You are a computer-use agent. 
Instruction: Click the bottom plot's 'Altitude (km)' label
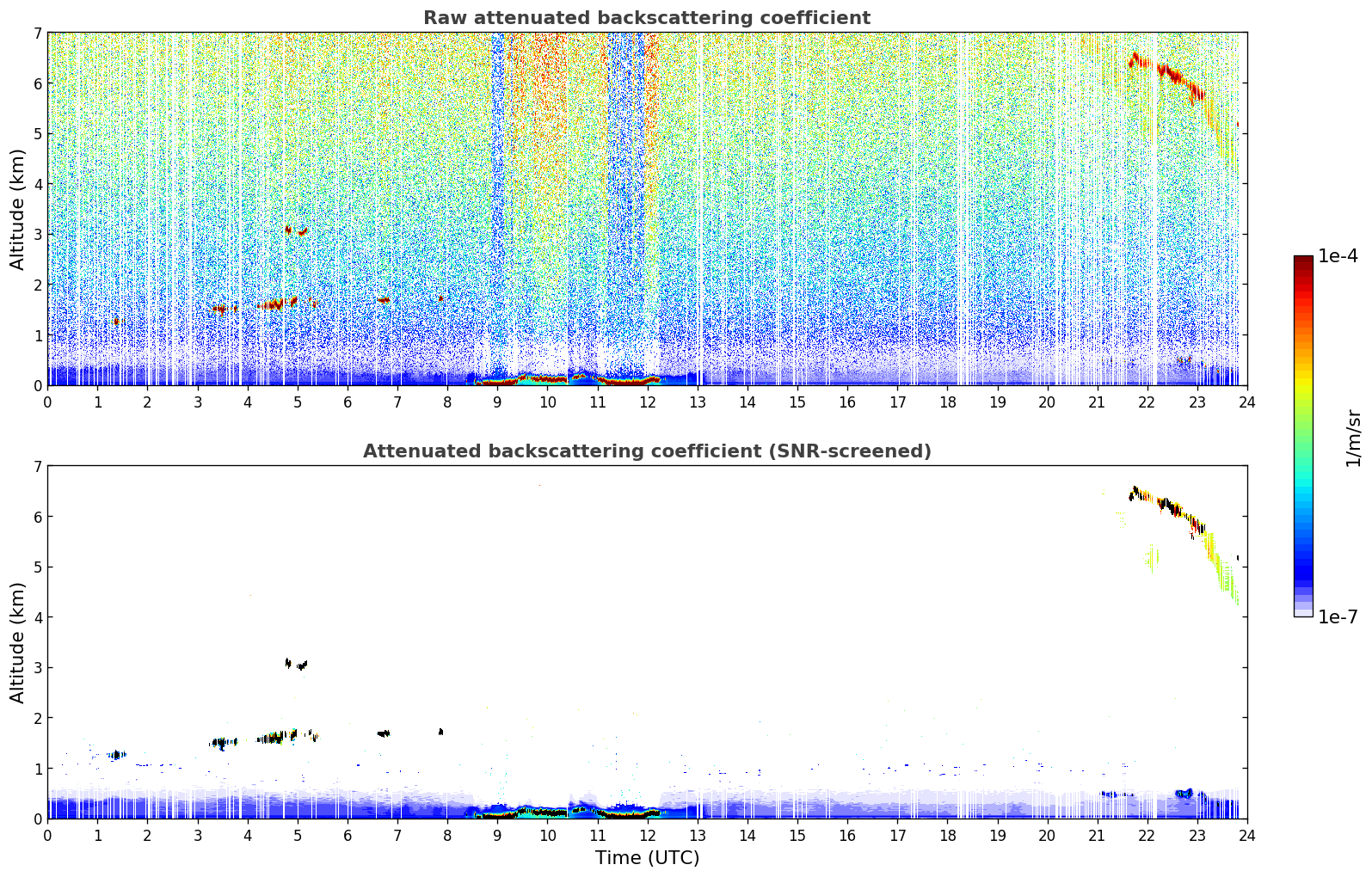click(18, 642)
